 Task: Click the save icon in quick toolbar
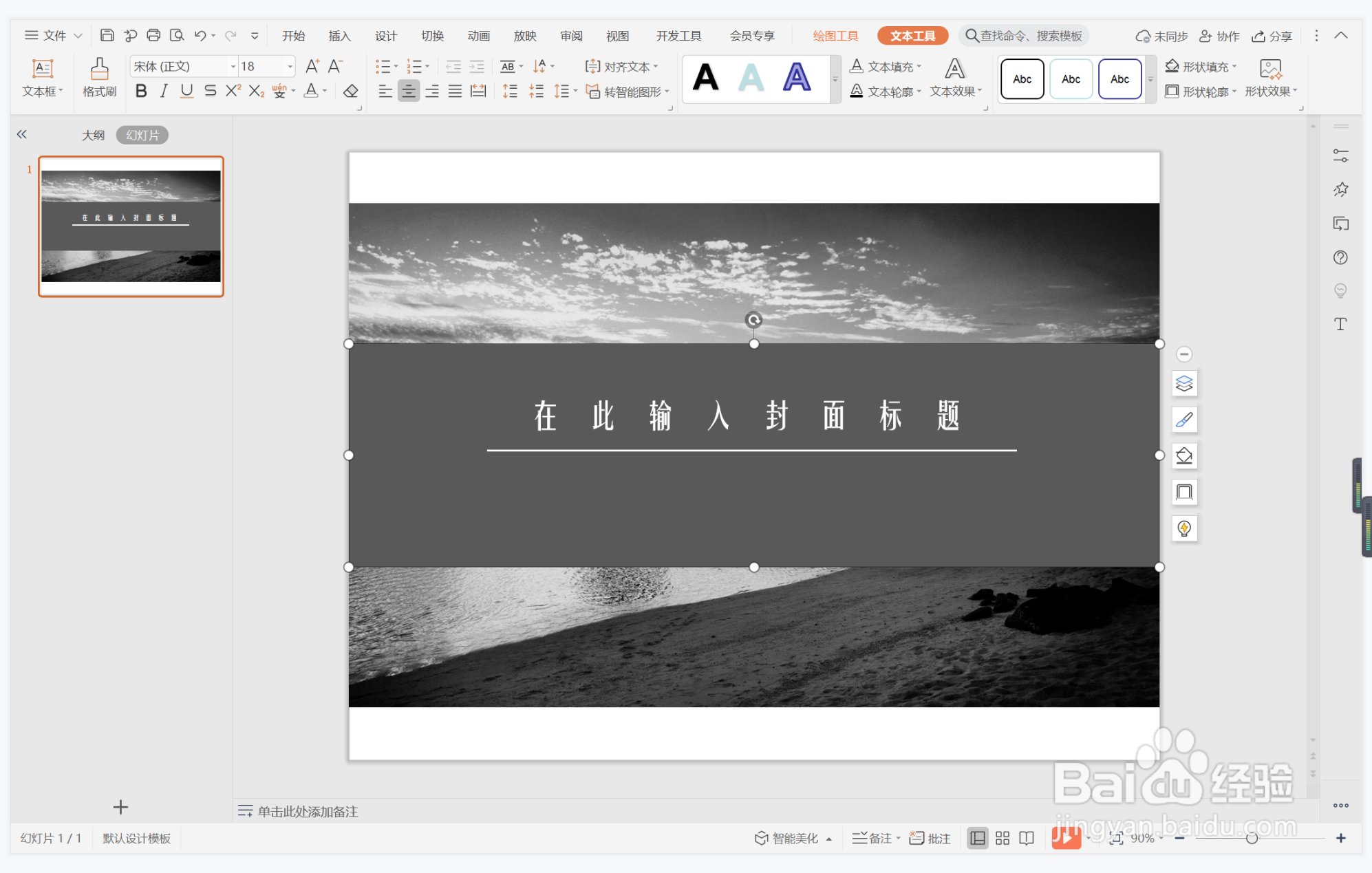click(x=107, y=36)
